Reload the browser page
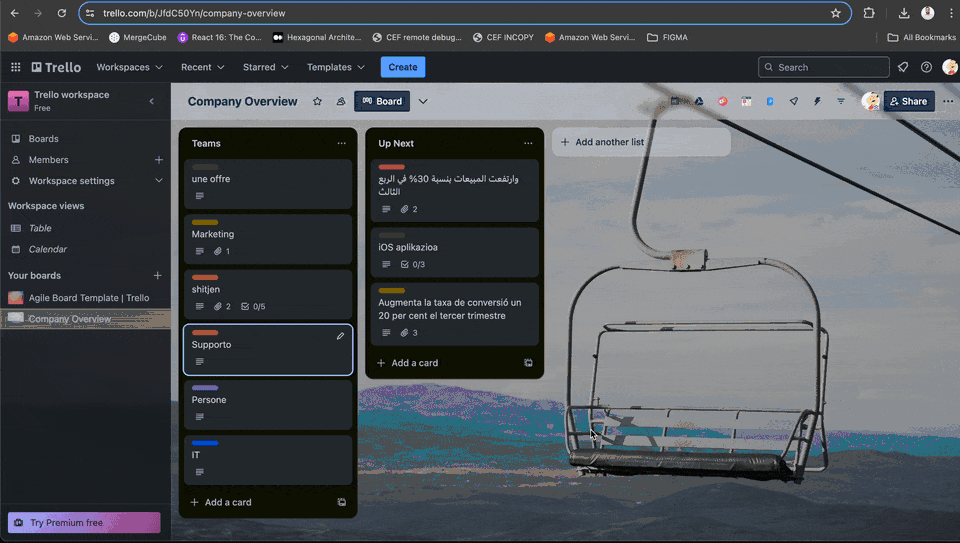960x543 pixels. point(62,13)
